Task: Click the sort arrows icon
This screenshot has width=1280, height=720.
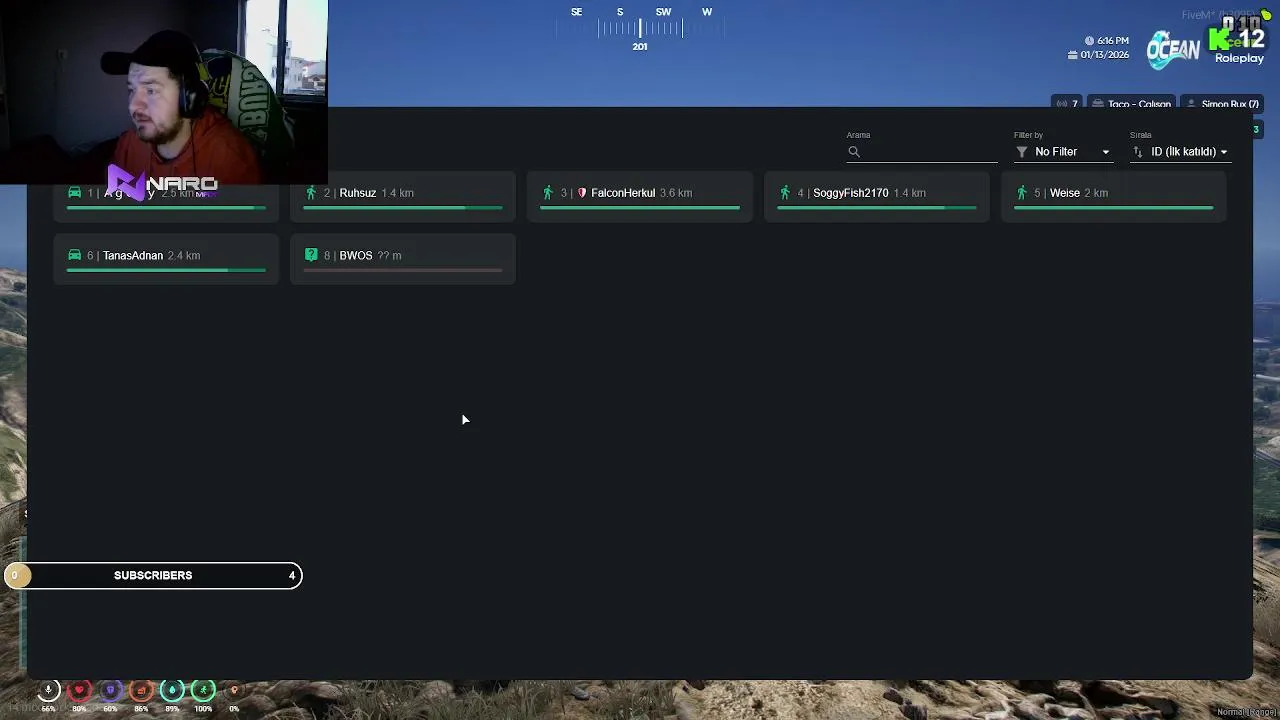Action: click(1138, 152)
